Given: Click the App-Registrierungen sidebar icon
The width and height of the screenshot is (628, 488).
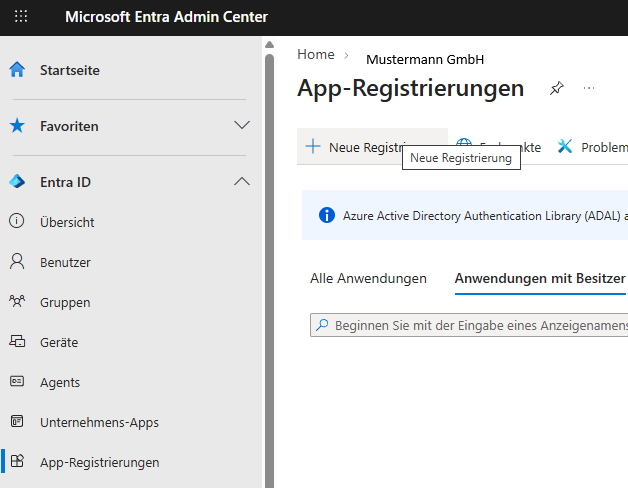Looking at the screenshot, I should (x=17, y=461).
